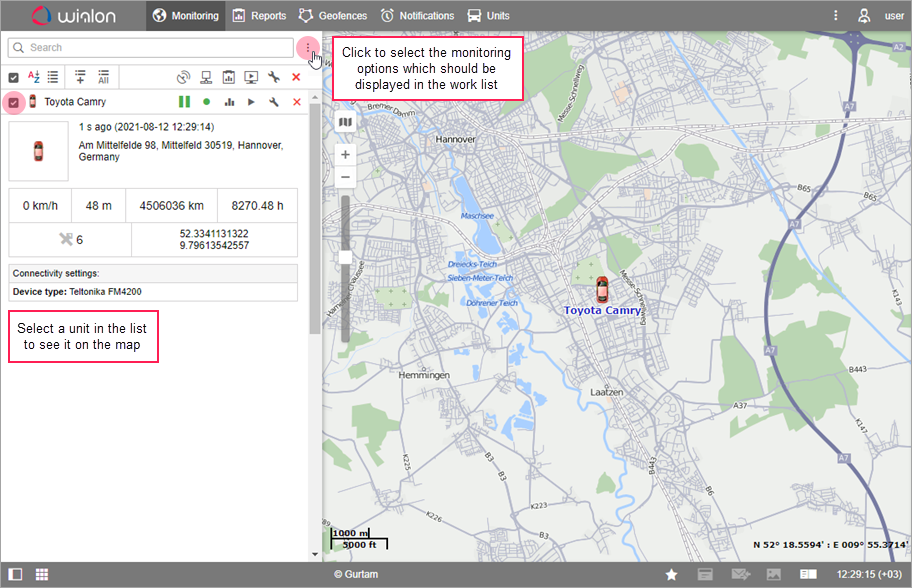This screenshot has height=588, width=912.
Task: Open top bar three-dot menu
Action: click(836, 16)
